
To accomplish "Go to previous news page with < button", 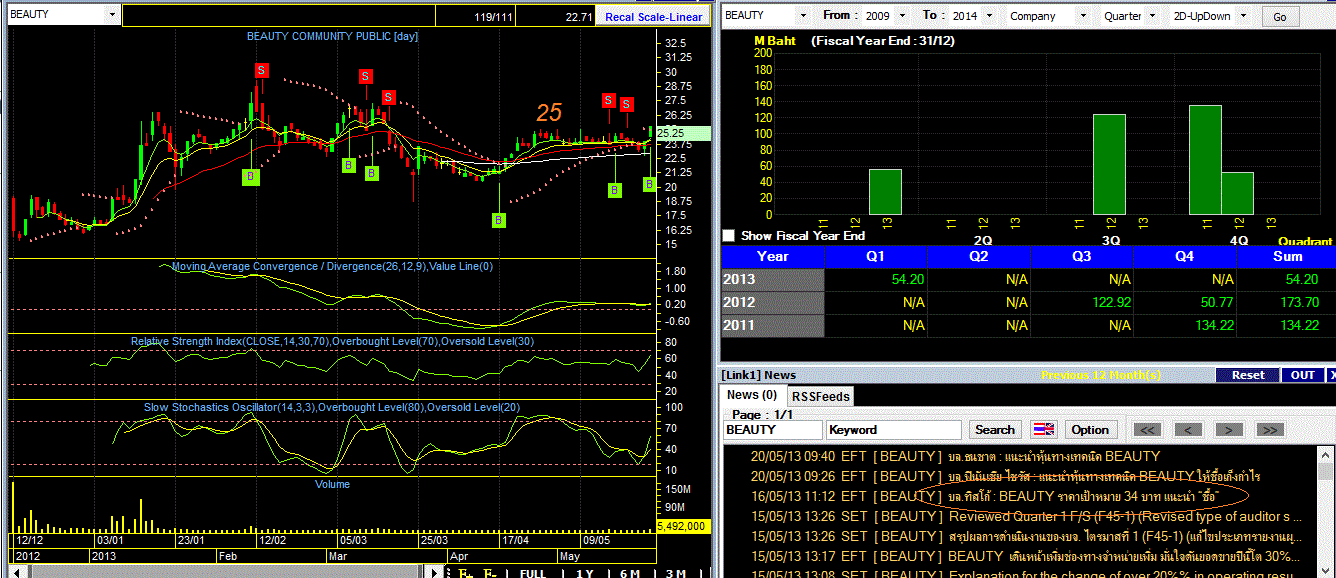I will tap(1188, 430).
